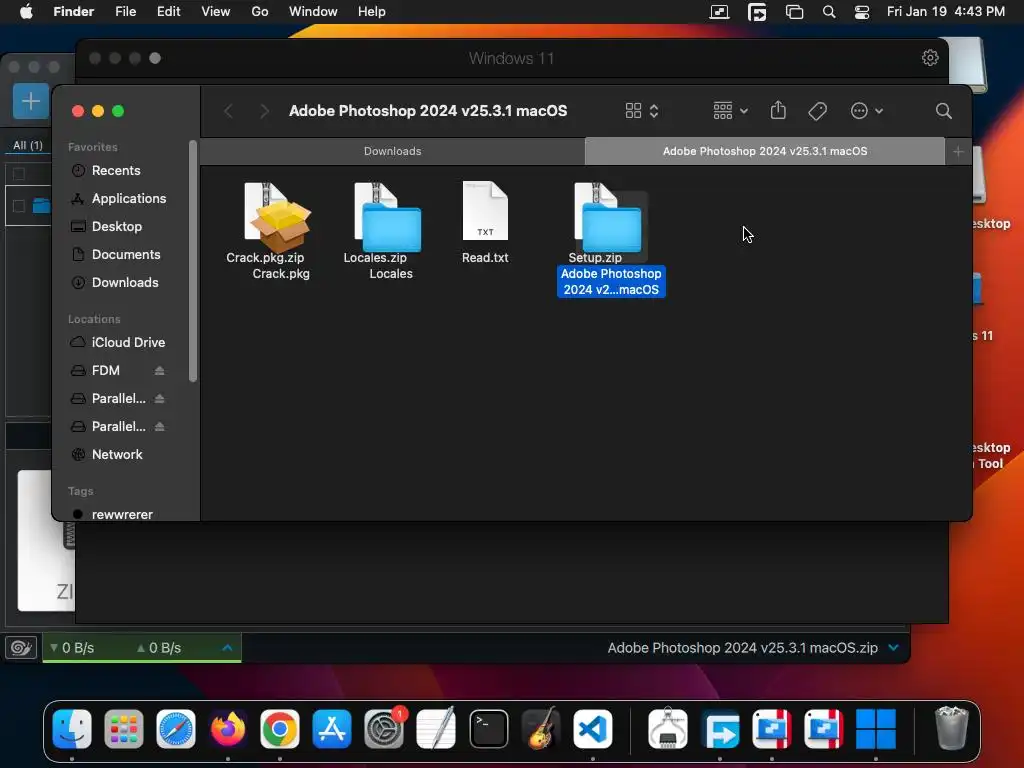
Task: Launch Visual Studio Code from the Dock
Action: (593, 728)
